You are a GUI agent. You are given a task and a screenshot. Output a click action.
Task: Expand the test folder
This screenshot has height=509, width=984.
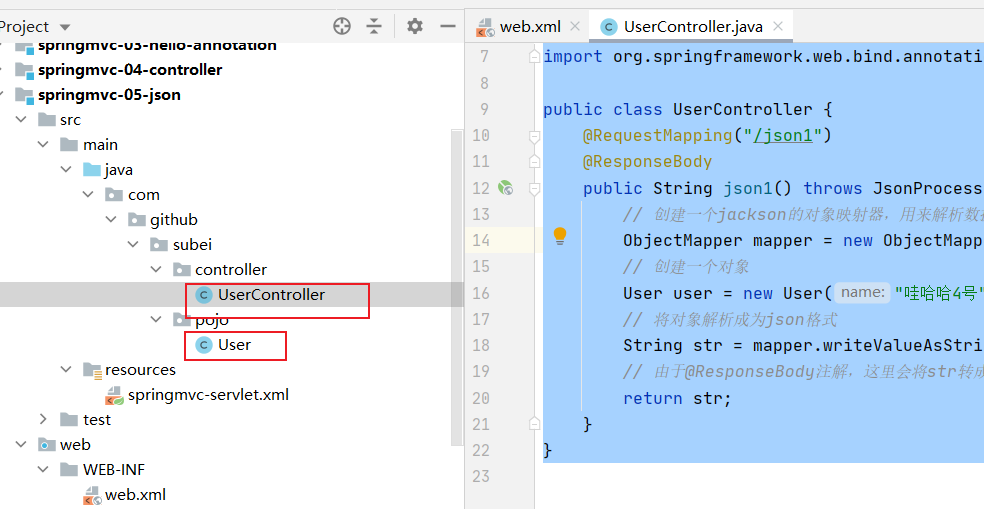43,419
